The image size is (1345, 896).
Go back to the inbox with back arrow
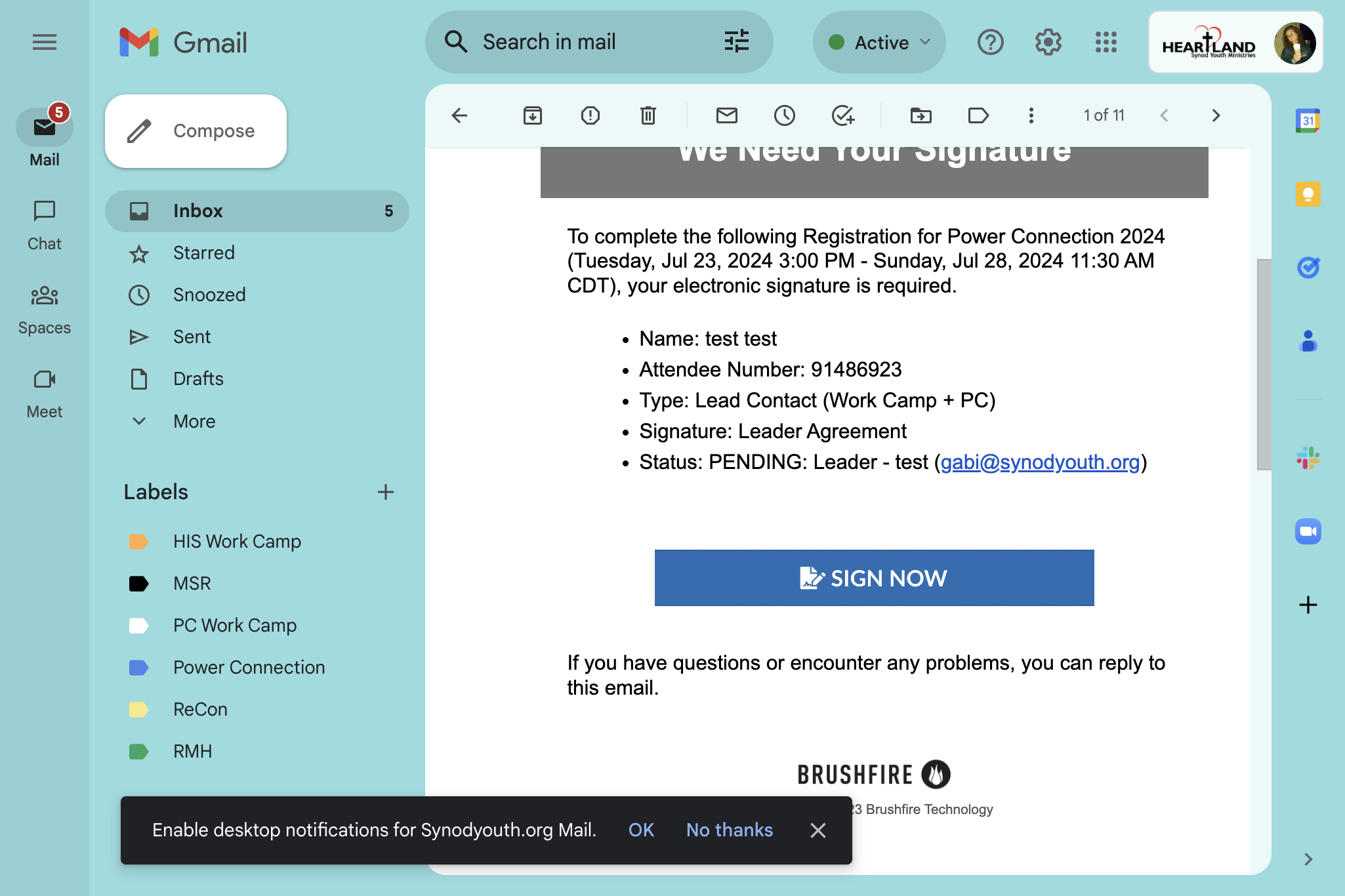click(x=459, y=115)
